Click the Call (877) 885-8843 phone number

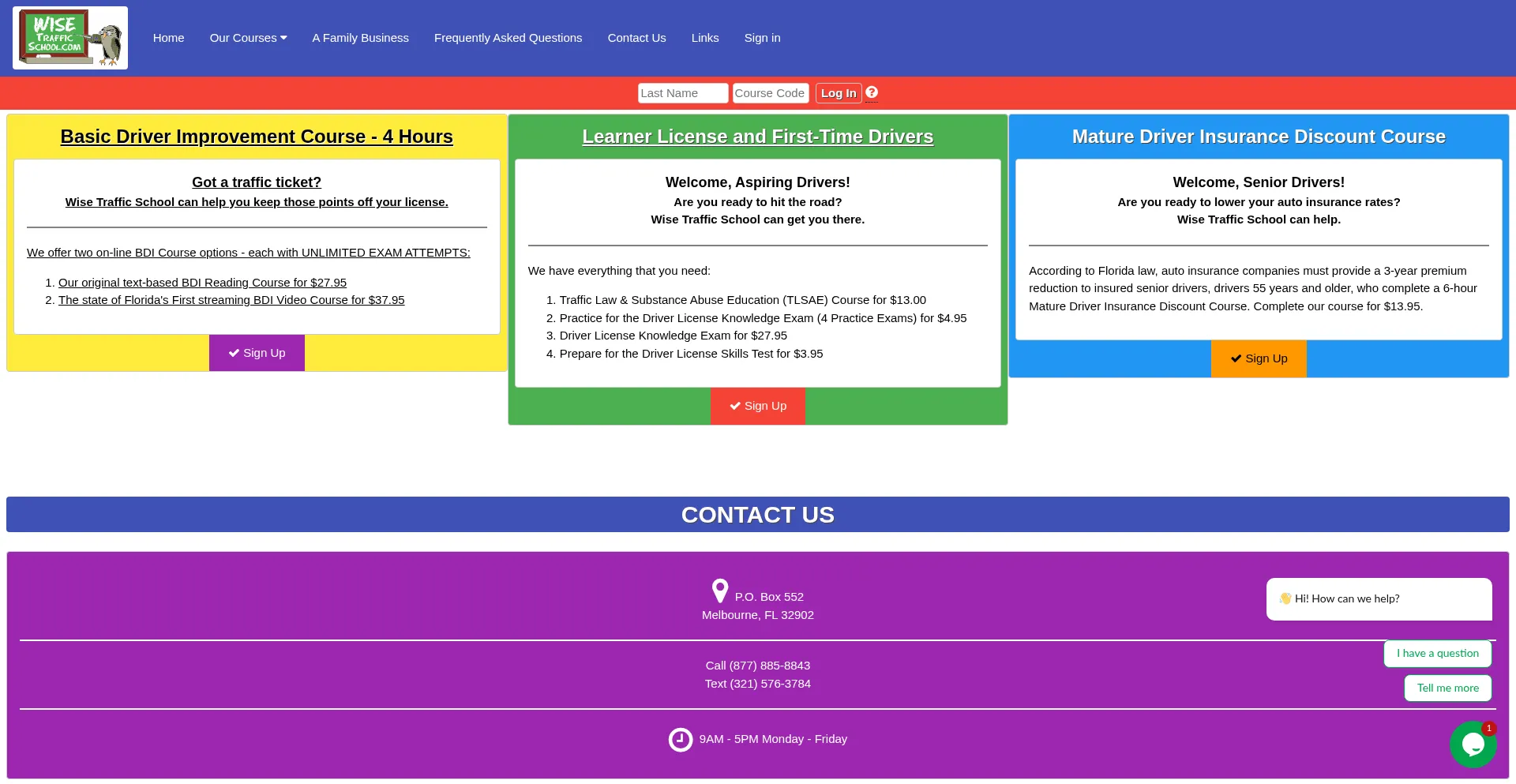click(758, 666)
